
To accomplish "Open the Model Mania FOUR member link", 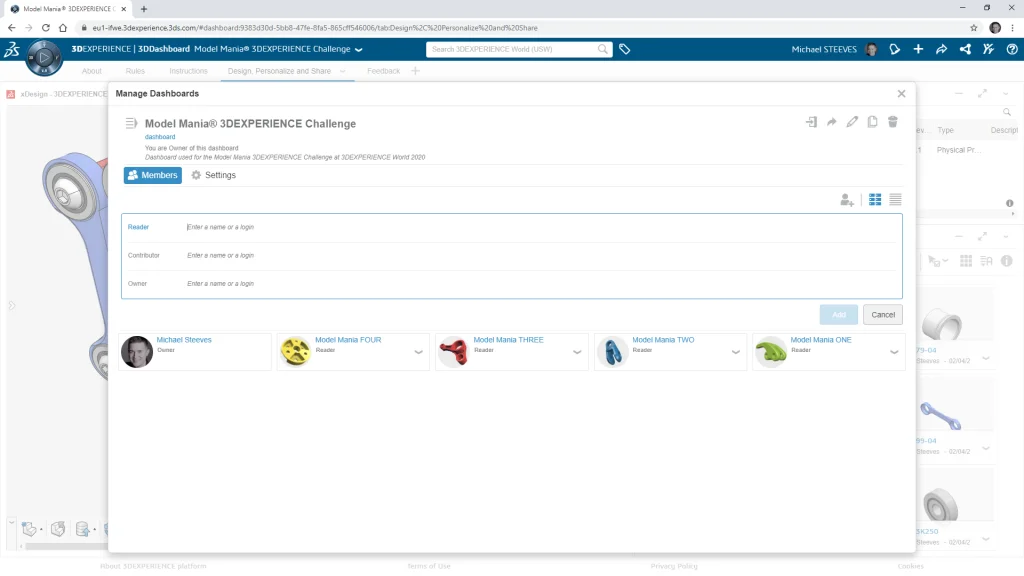I will pyautogui.click(x=348, y=340).
